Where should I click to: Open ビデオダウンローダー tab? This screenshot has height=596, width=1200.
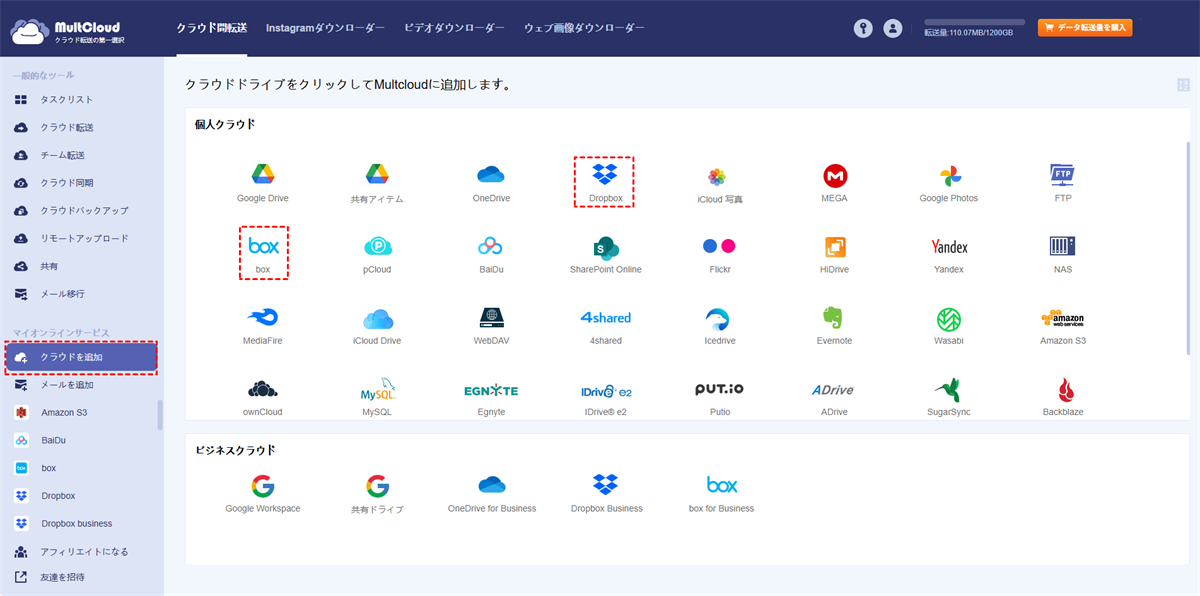[x=454, y=28]
